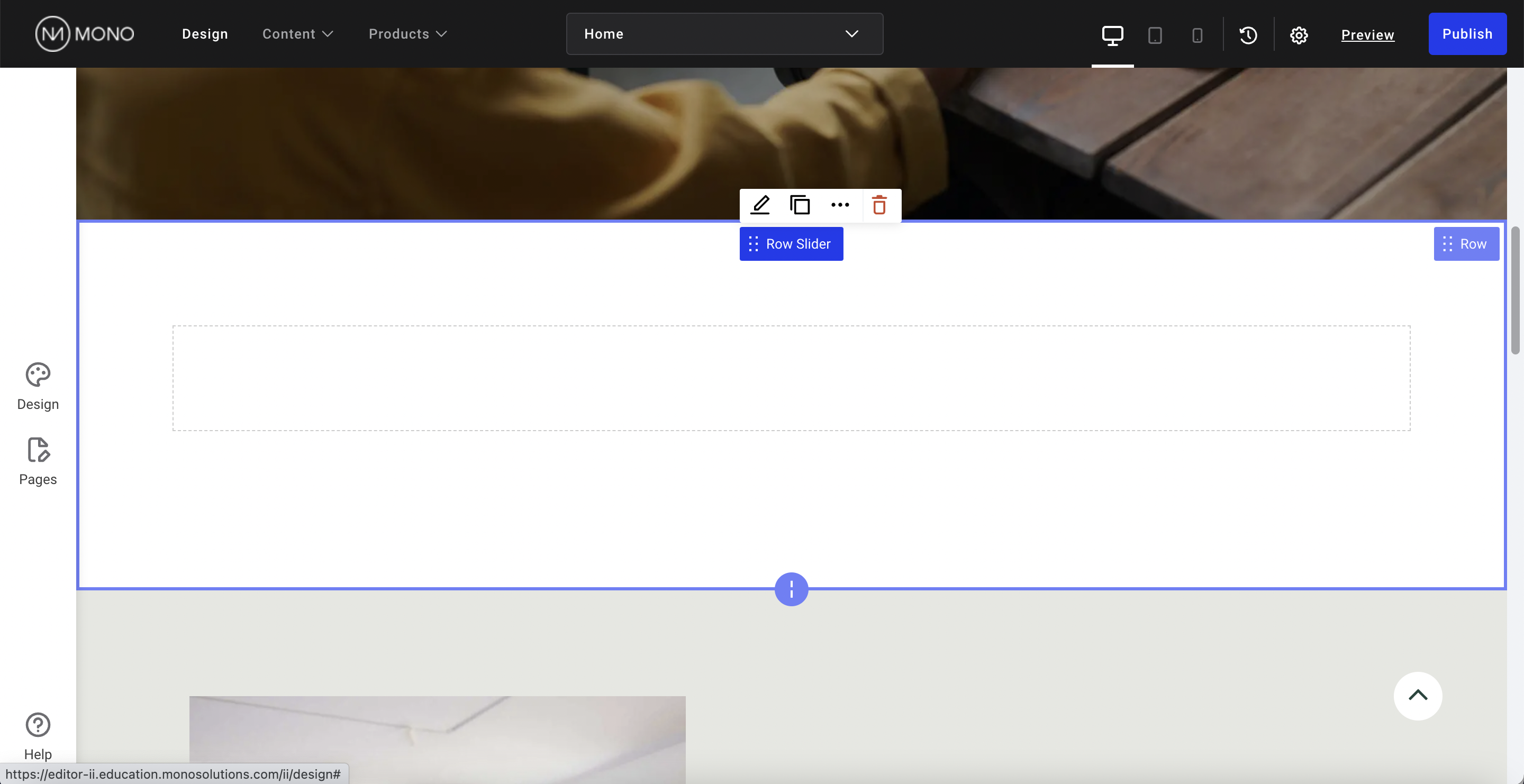Delete the row slider with the trash icon
The image size is (1524, 784).
click(879, 205)
